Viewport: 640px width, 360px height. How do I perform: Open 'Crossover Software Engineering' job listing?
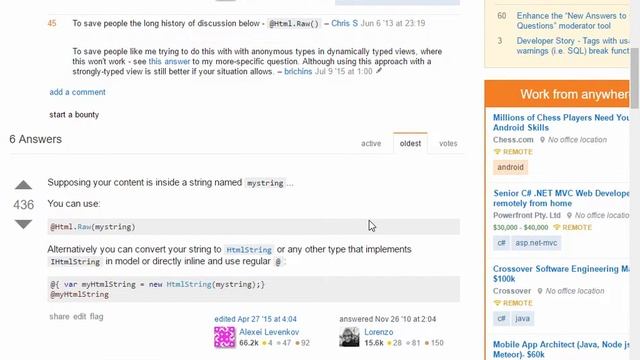pyautogui.click(x=561, y=273)
